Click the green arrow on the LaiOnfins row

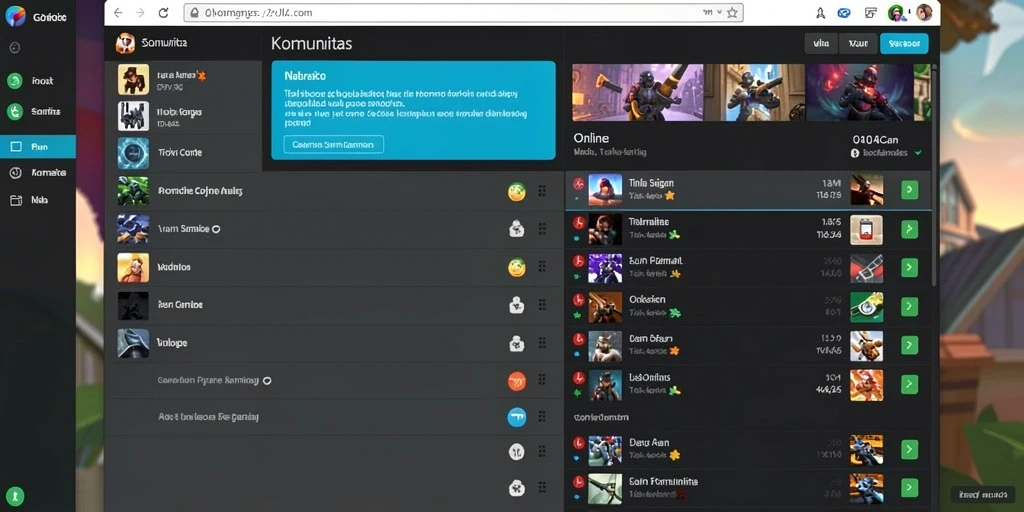[x=909, y=384]
